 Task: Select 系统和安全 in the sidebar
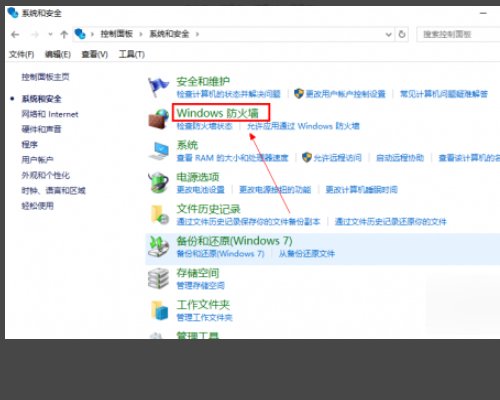41,99
